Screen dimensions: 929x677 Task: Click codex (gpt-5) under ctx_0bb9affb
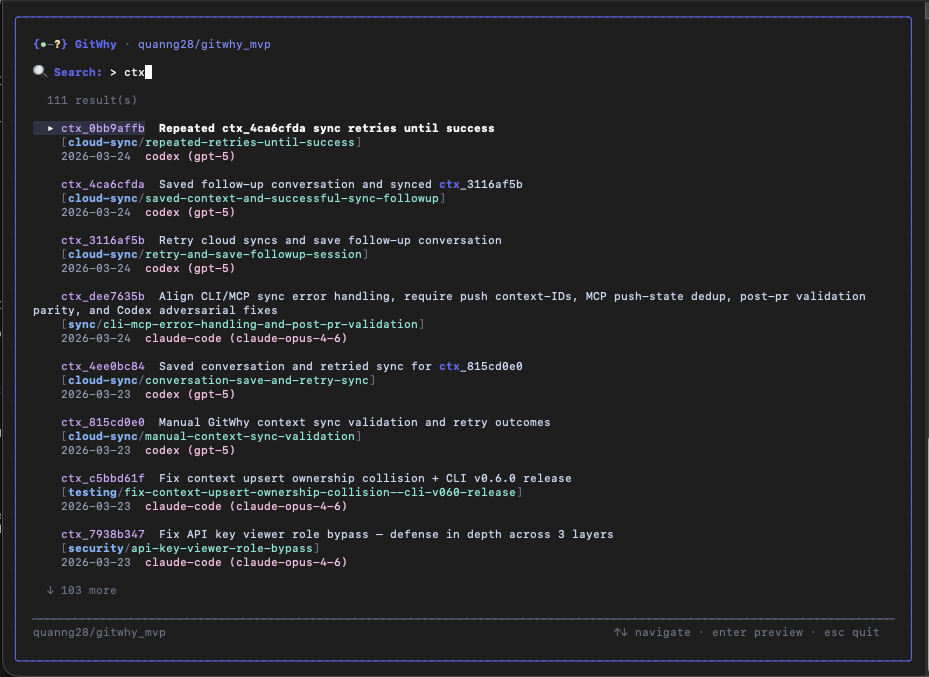click(x=190, y=156)
